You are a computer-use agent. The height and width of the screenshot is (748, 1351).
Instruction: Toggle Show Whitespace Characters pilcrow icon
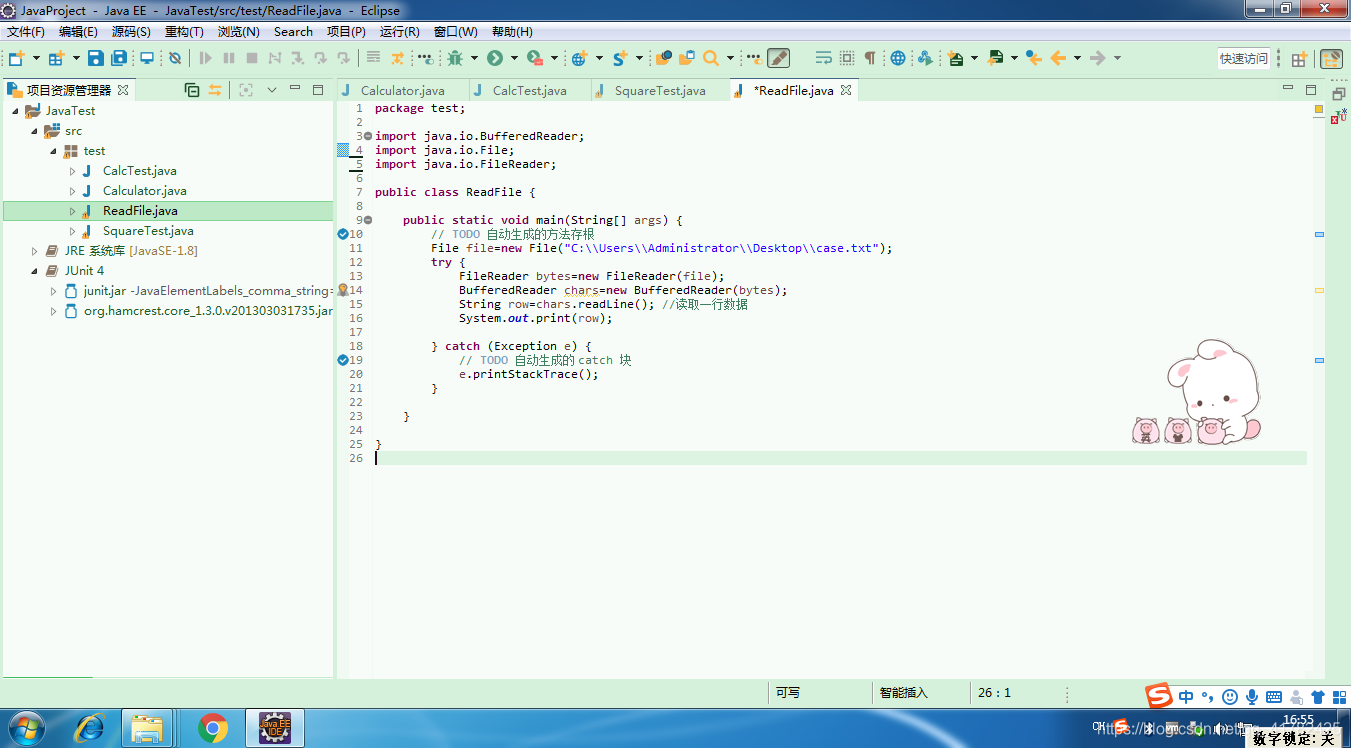[870, 58]
